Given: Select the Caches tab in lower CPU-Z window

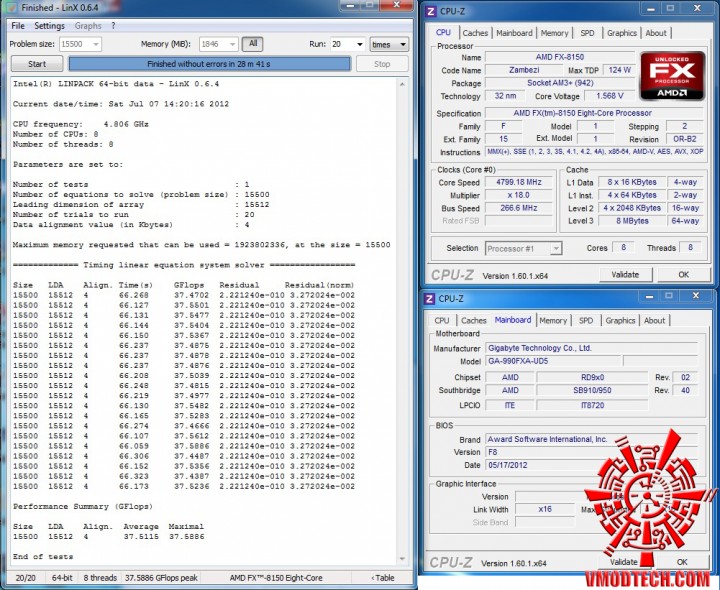Looking at the screenshot, I should [473, 320].
